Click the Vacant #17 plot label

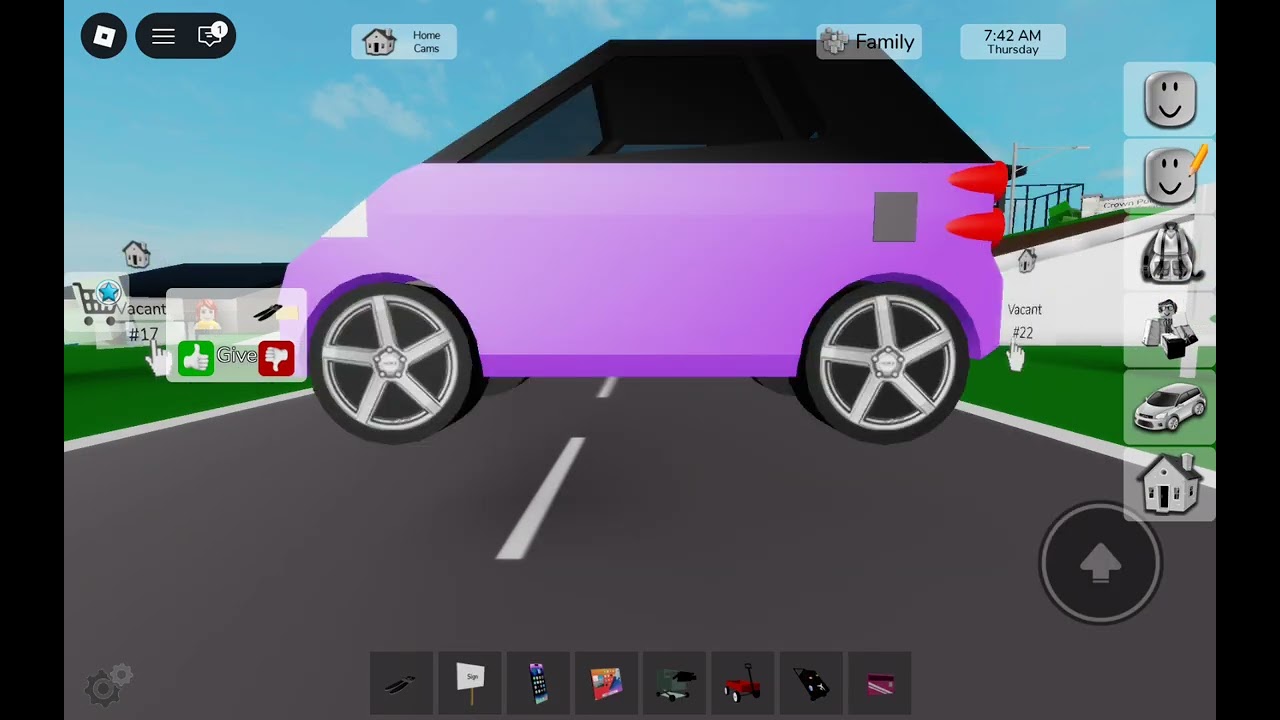pyautogui.click(x=143, y=321)
